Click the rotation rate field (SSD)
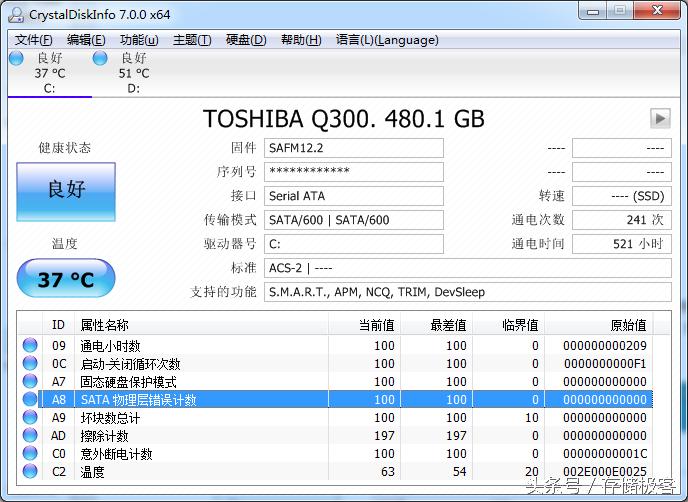The image size is (688, 502). tap(622, 196)
